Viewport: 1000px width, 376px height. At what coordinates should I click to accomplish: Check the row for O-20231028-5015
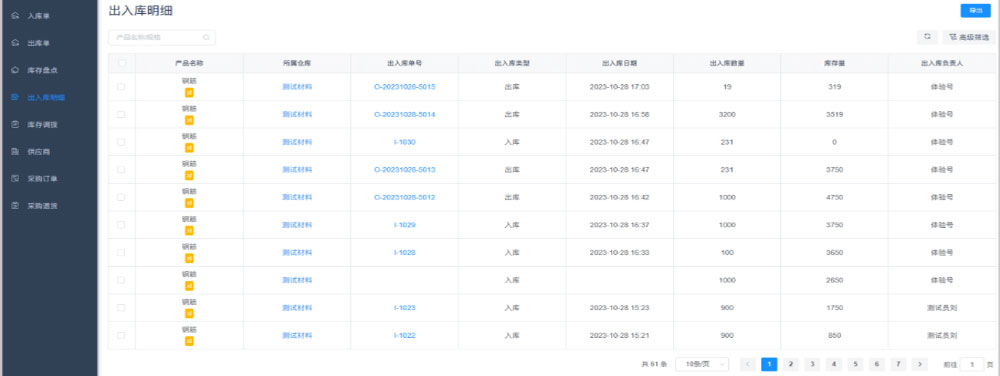coord(121,87)
